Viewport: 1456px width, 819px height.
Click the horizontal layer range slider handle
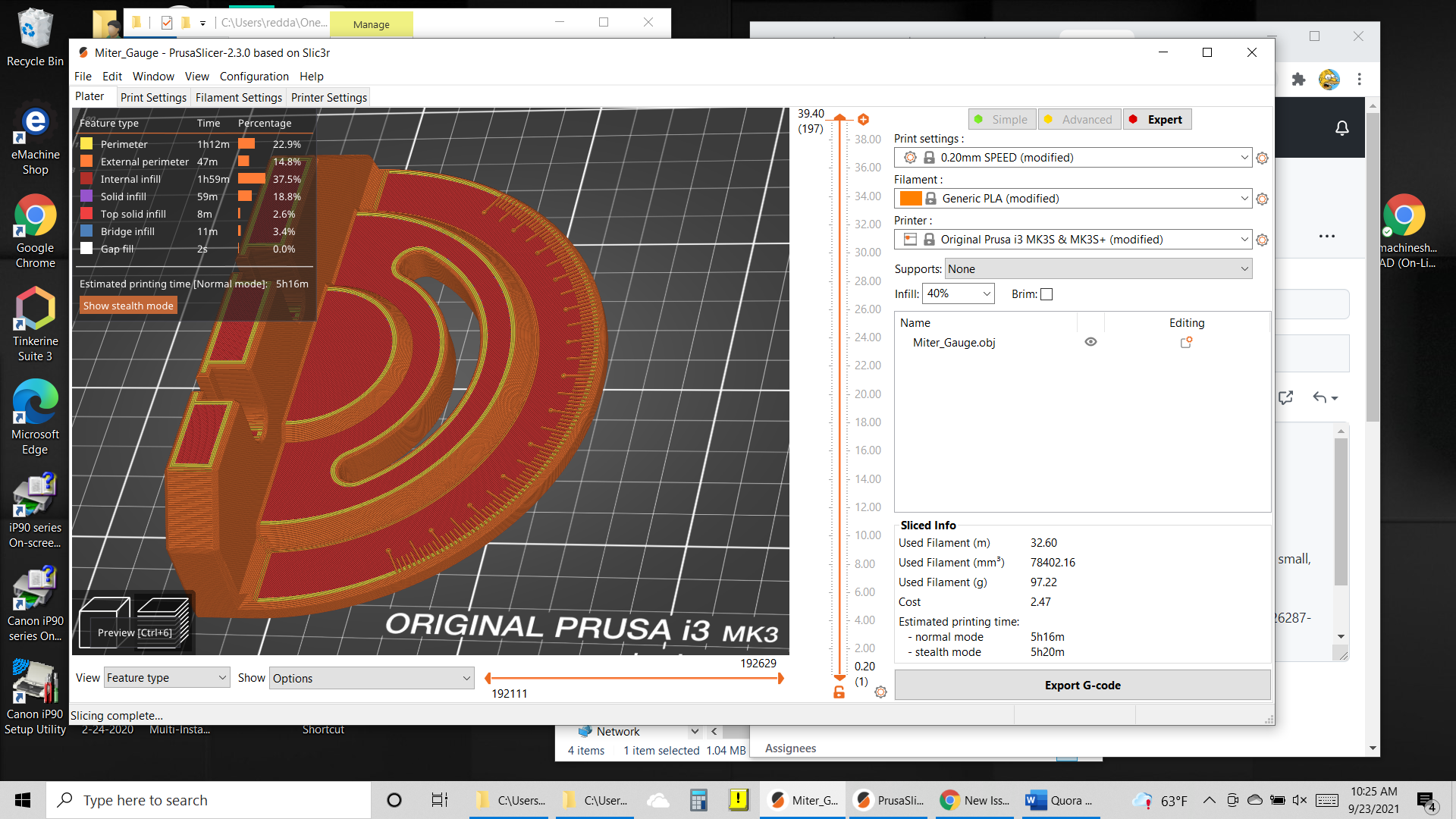pos(781,678)
